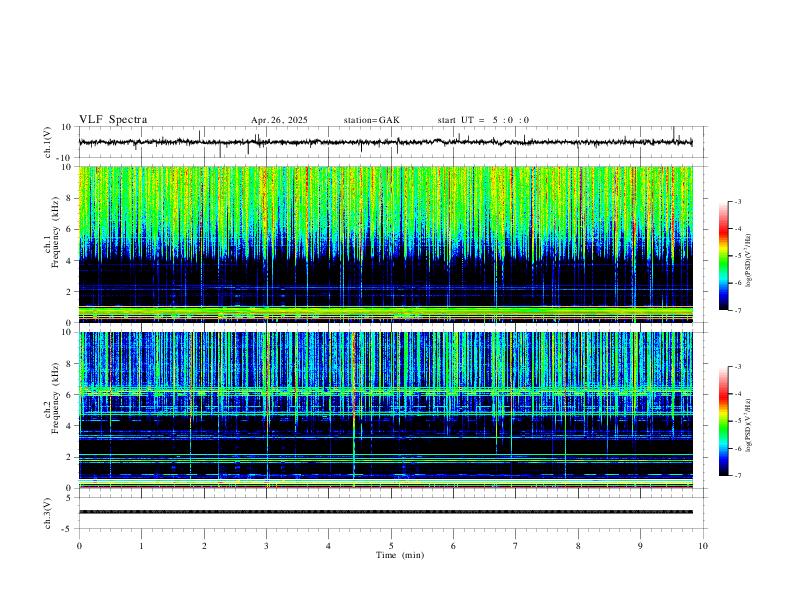Click the "-5" label on lower color bar
792x612 pixels.
pos(737,421)
